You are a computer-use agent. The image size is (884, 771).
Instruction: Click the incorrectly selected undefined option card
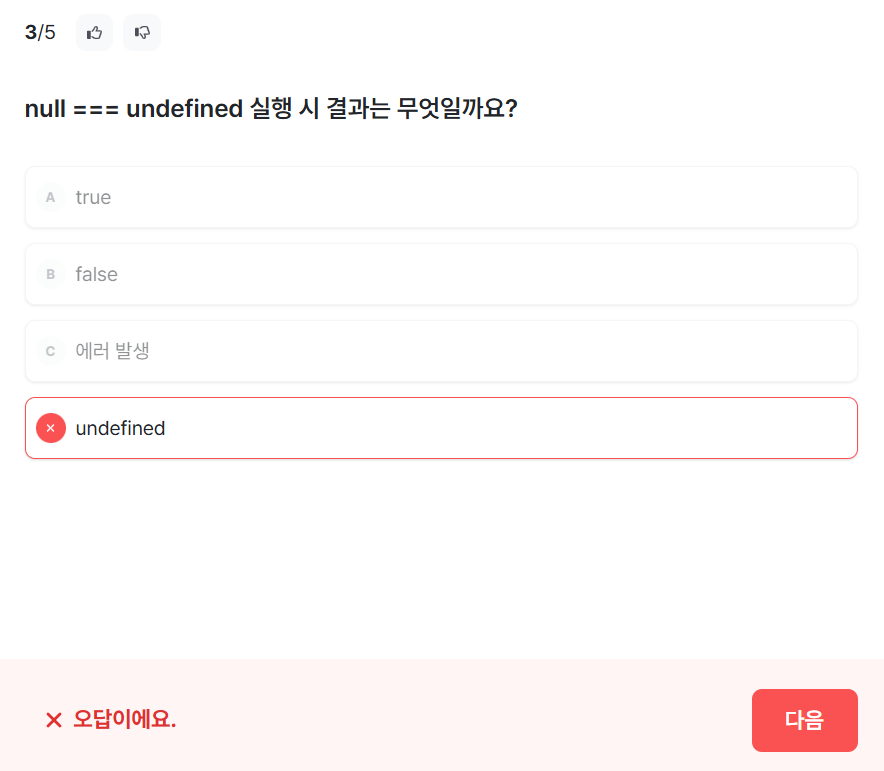(441, 428)
